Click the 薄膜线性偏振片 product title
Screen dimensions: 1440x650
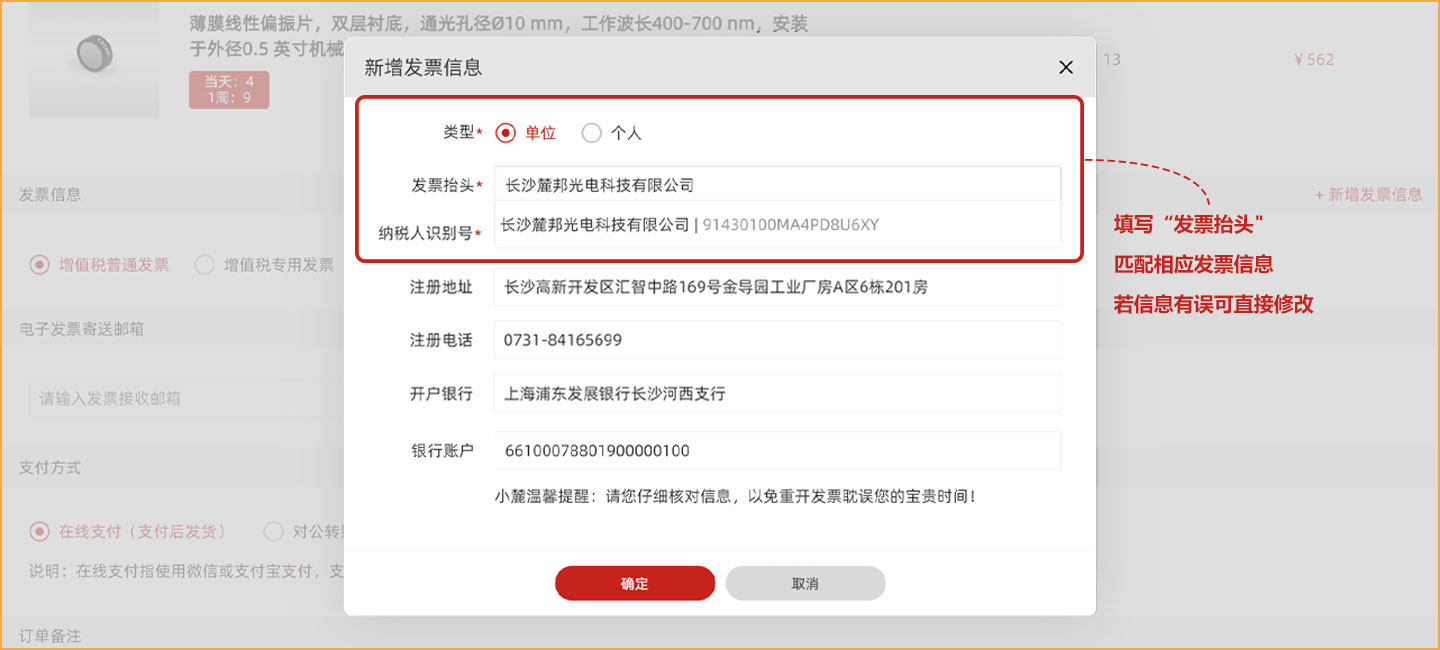point(498,36)
